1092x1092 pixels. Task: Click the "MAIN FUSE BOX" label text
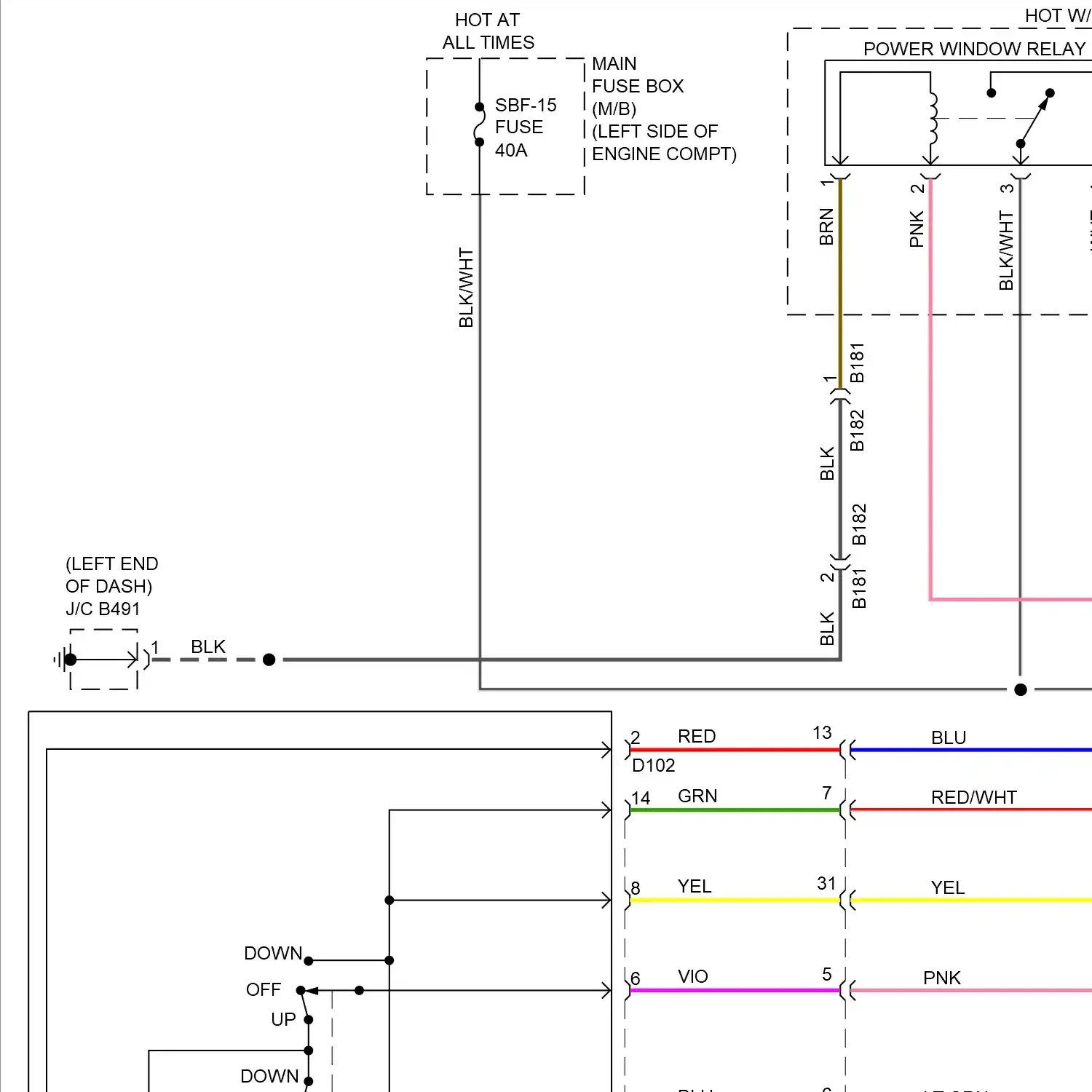tap(637, 75)
